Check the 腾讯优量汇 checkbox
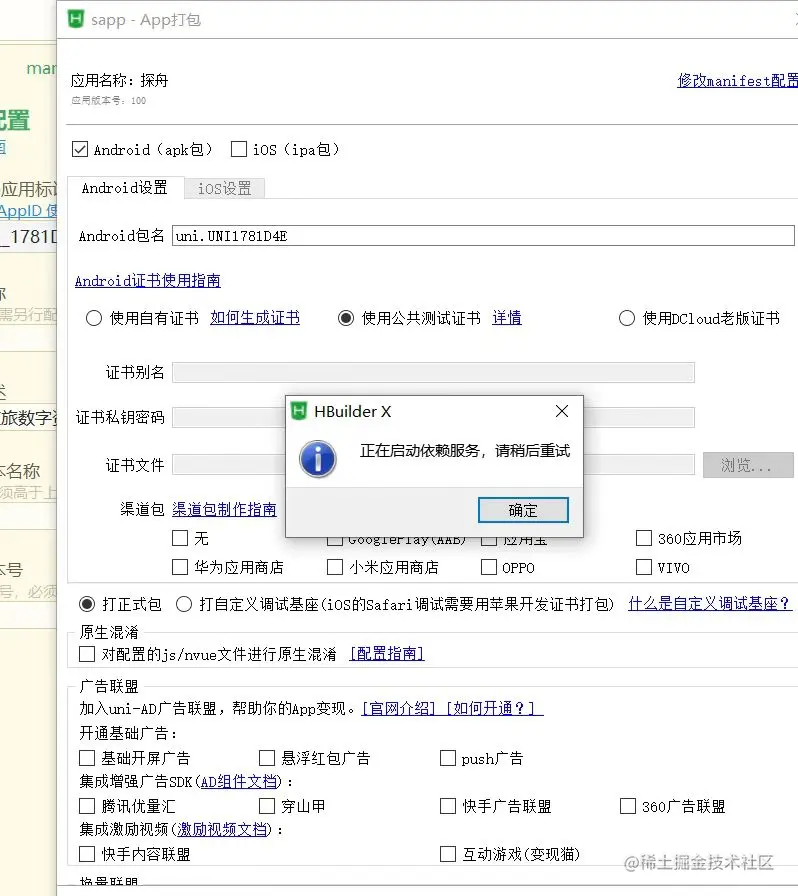 87,806
